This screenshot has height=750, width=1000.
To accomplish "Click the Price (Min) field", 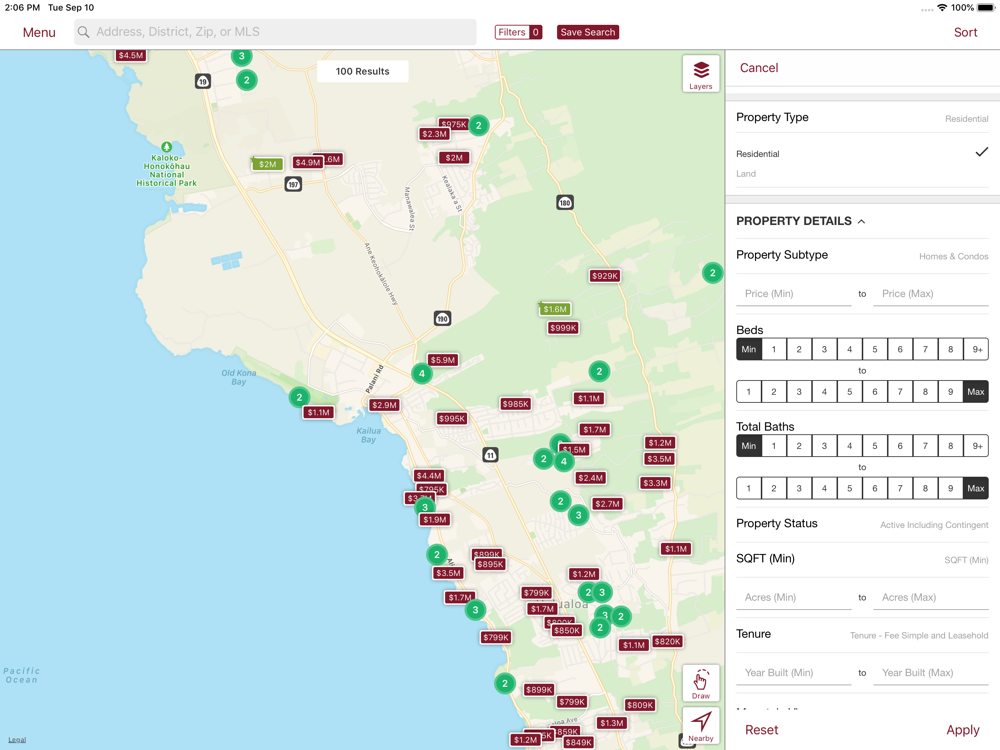I will point(793,294).
